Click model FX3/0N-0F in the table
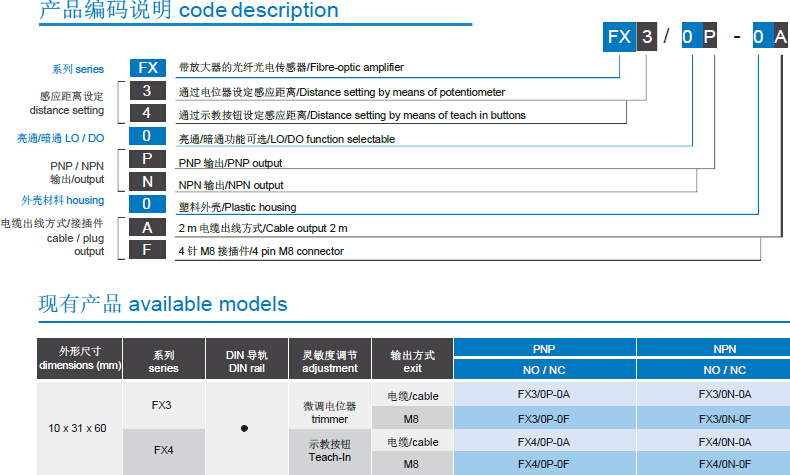 click(724, 418)
